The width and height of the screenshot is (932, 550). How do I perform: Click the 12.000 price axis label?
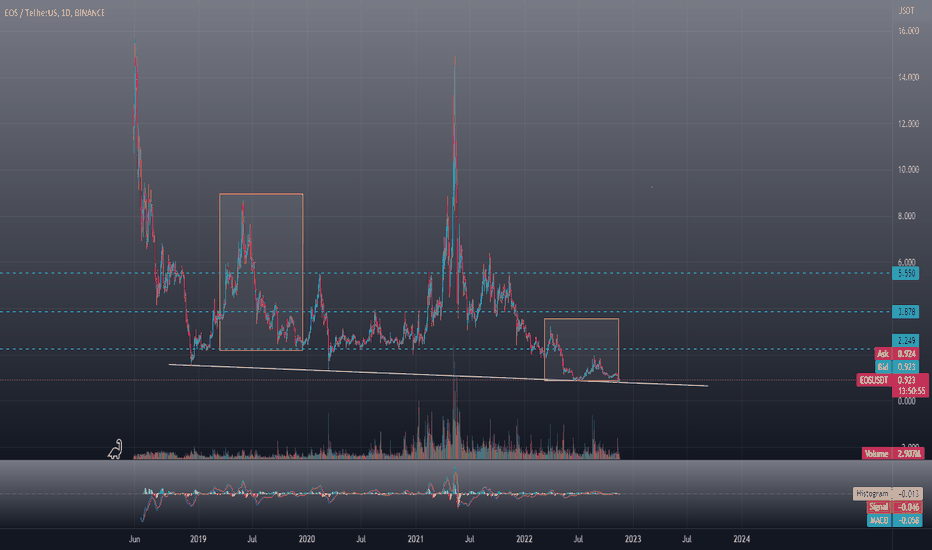pyautogui.click(x=908, y=124)
